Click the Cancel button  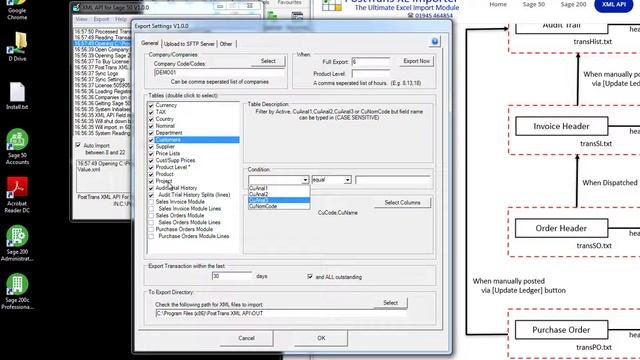click(246, 338)
